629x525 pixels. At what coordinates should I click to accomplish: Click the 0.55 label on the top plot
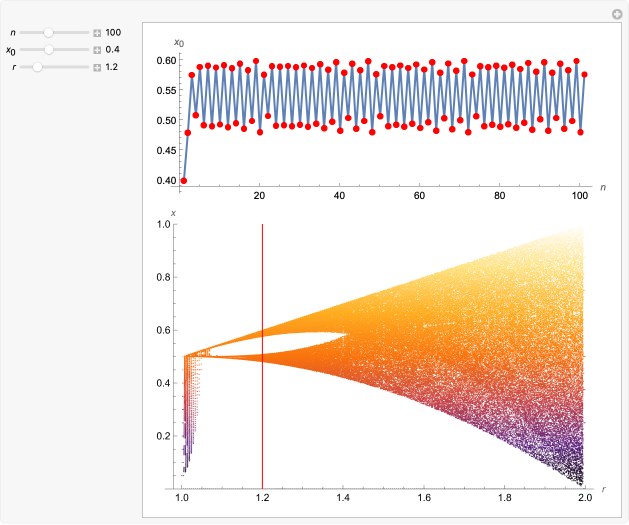[166, 91]
